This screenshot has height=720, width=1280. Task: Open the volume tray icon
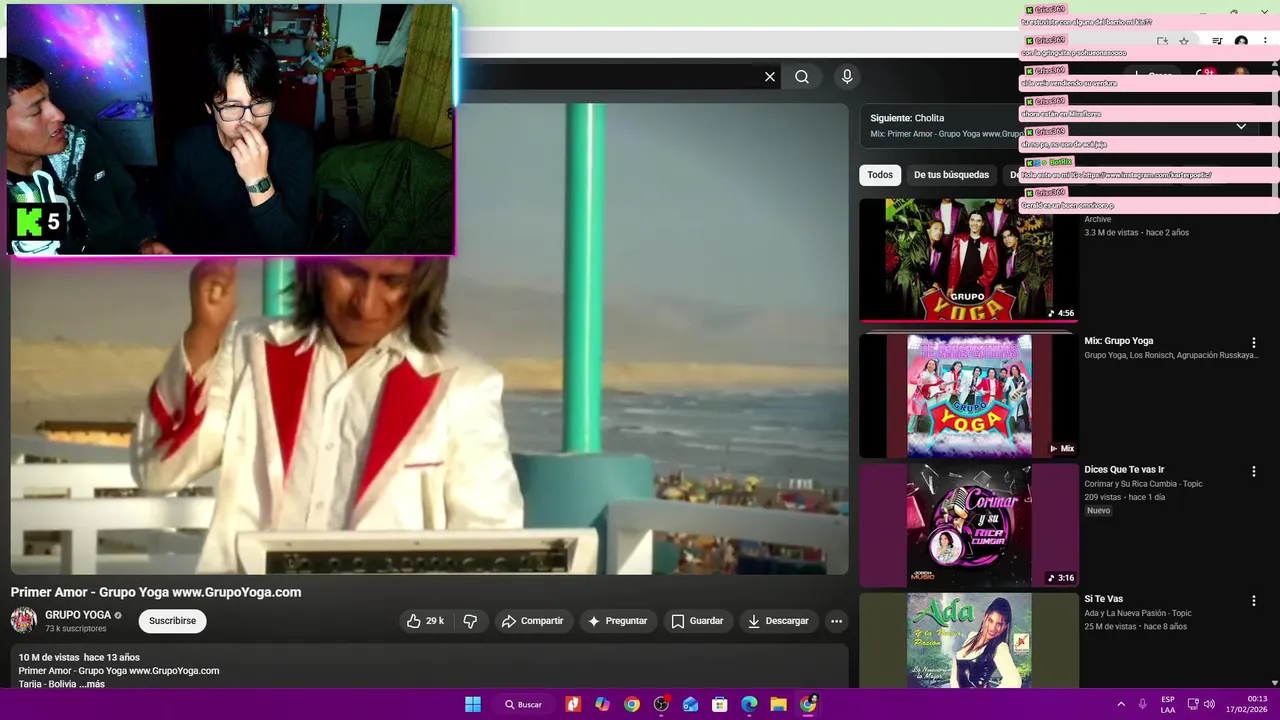pos(1209,704)
